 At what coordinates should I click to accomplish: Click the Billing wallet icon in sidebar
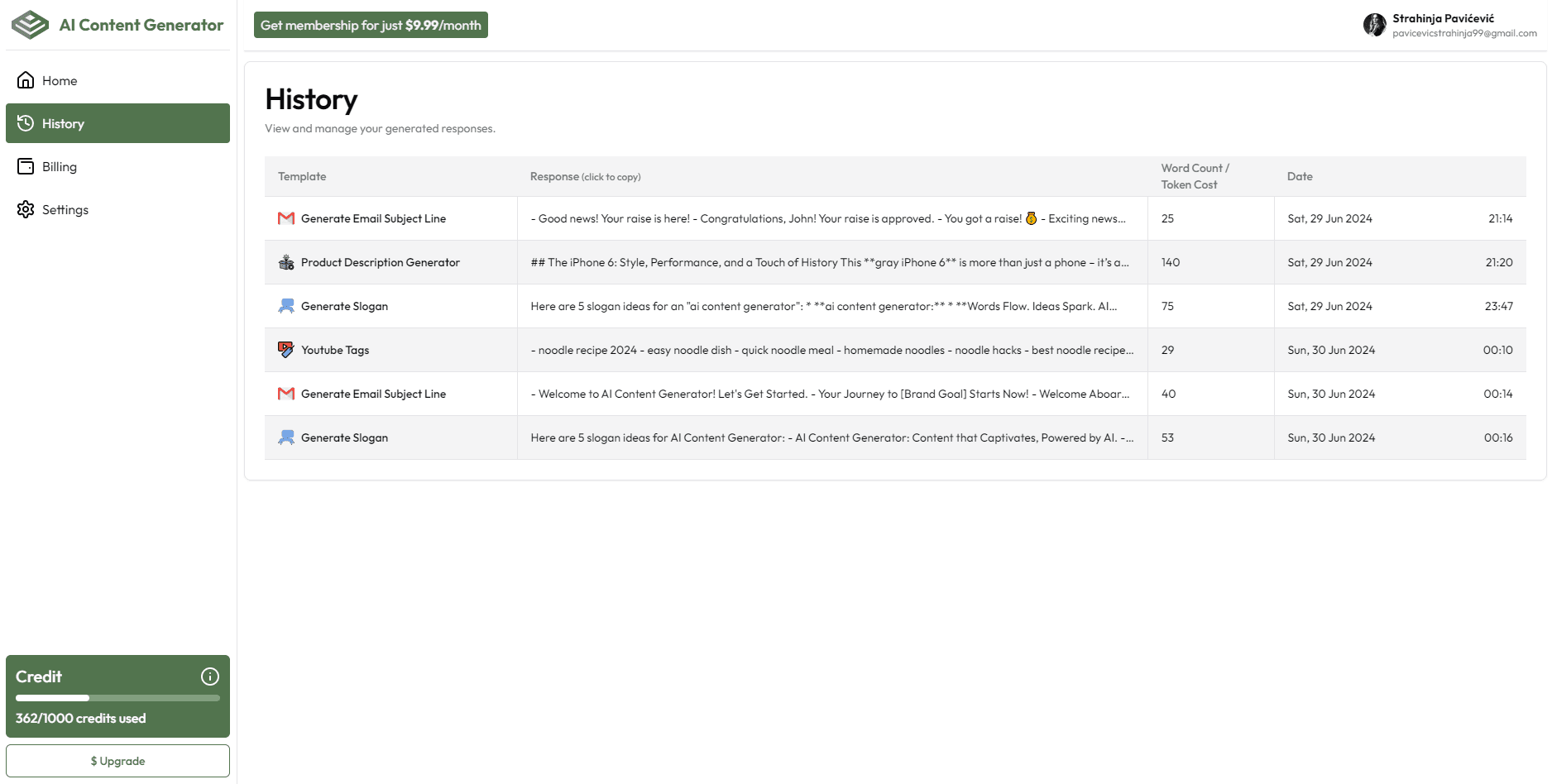click(26, 166)
